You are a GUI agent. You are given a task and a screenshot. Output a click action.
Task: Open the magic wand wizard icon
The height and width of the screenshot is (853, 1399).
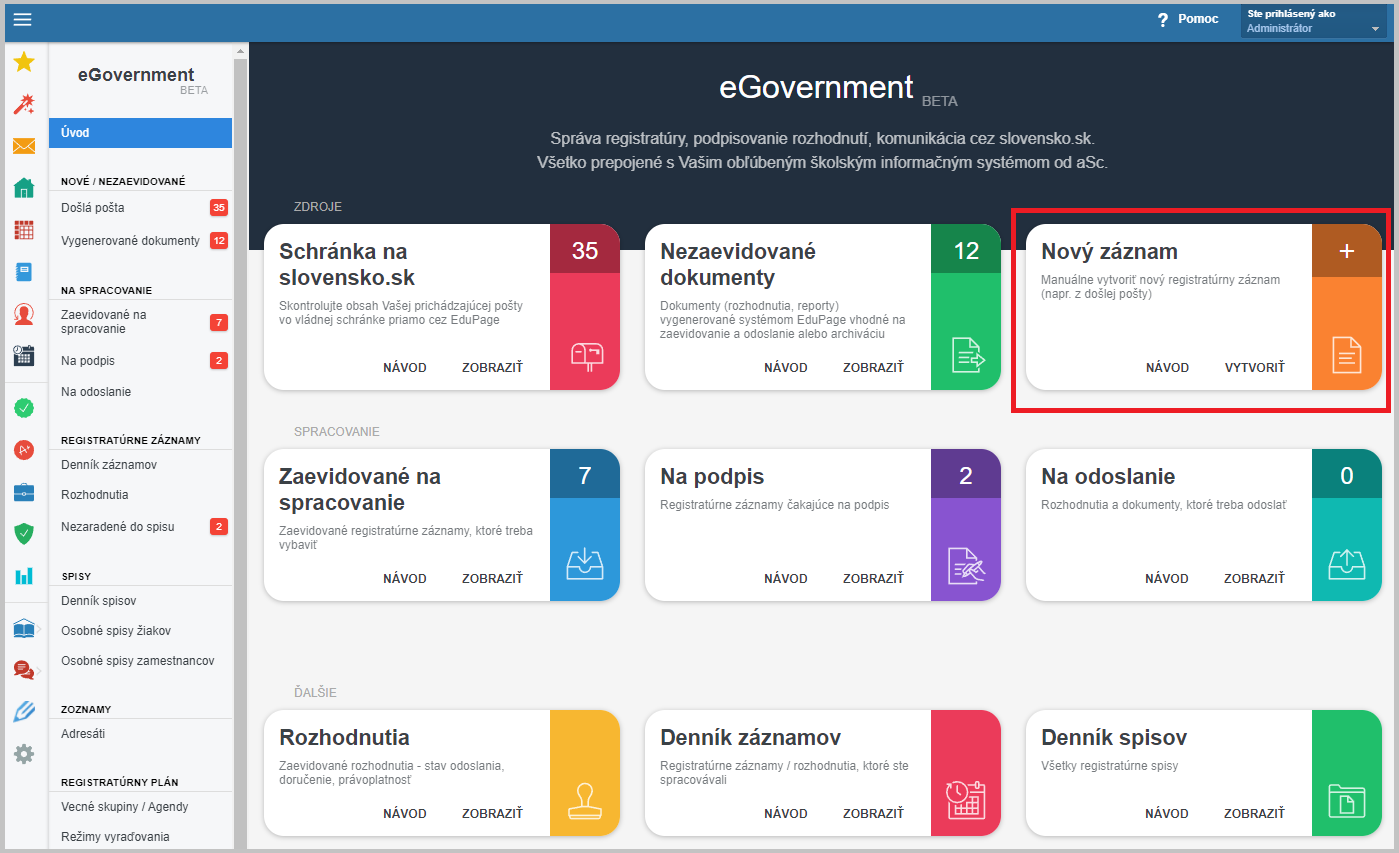(24, 104)
